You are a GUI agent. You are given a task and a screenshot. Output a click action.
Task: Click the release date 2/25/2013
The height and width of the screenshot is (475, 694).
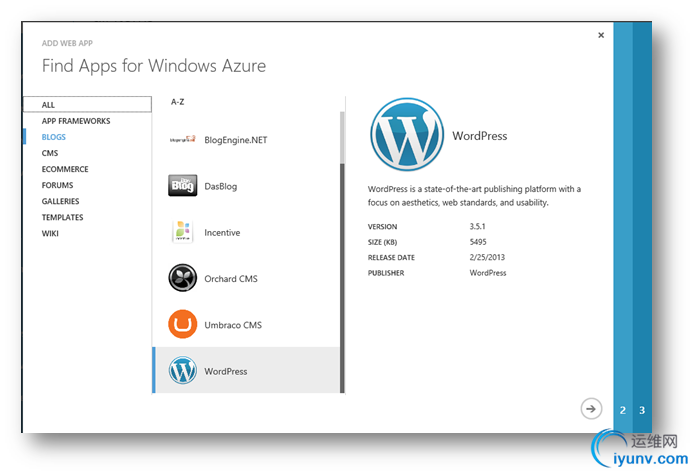point(487,257)
